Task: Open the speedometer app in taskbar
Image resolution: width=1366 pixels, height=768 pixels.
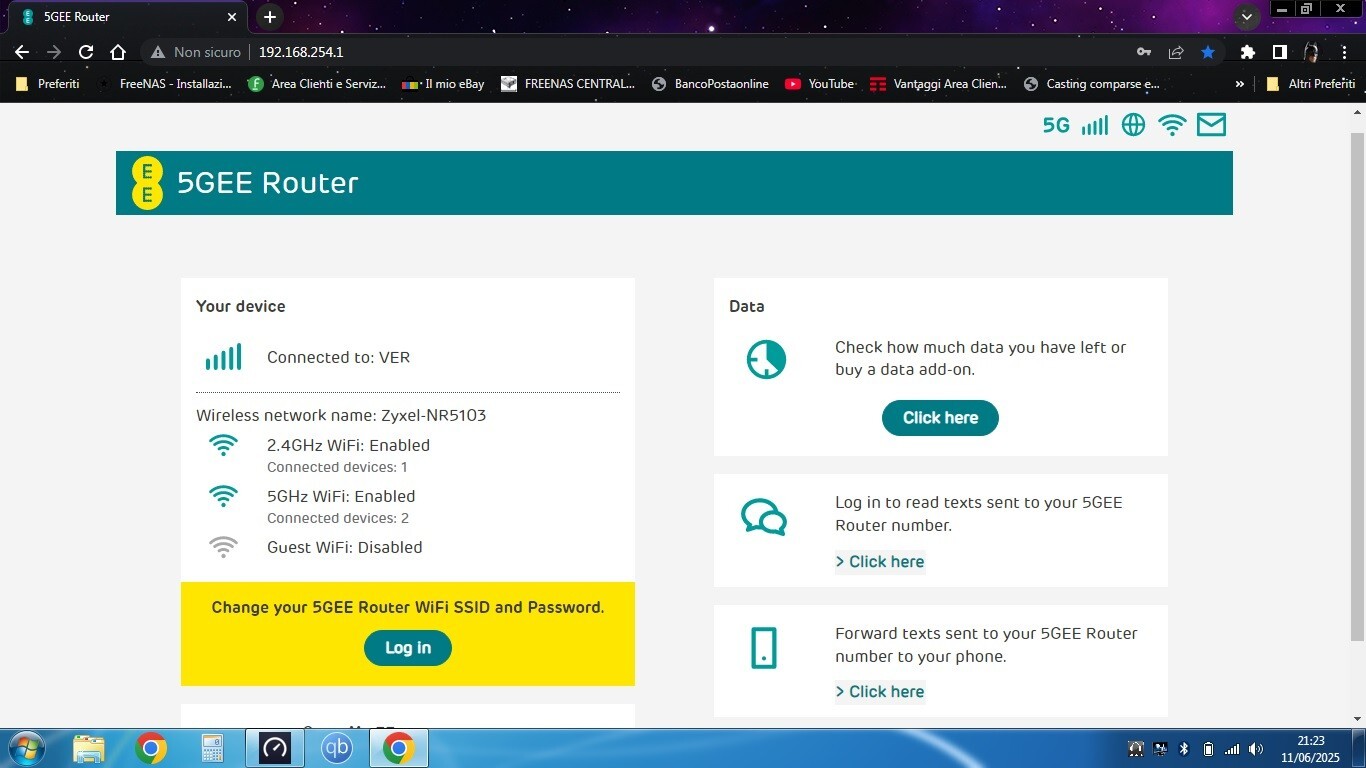Action: pos(274,748)
